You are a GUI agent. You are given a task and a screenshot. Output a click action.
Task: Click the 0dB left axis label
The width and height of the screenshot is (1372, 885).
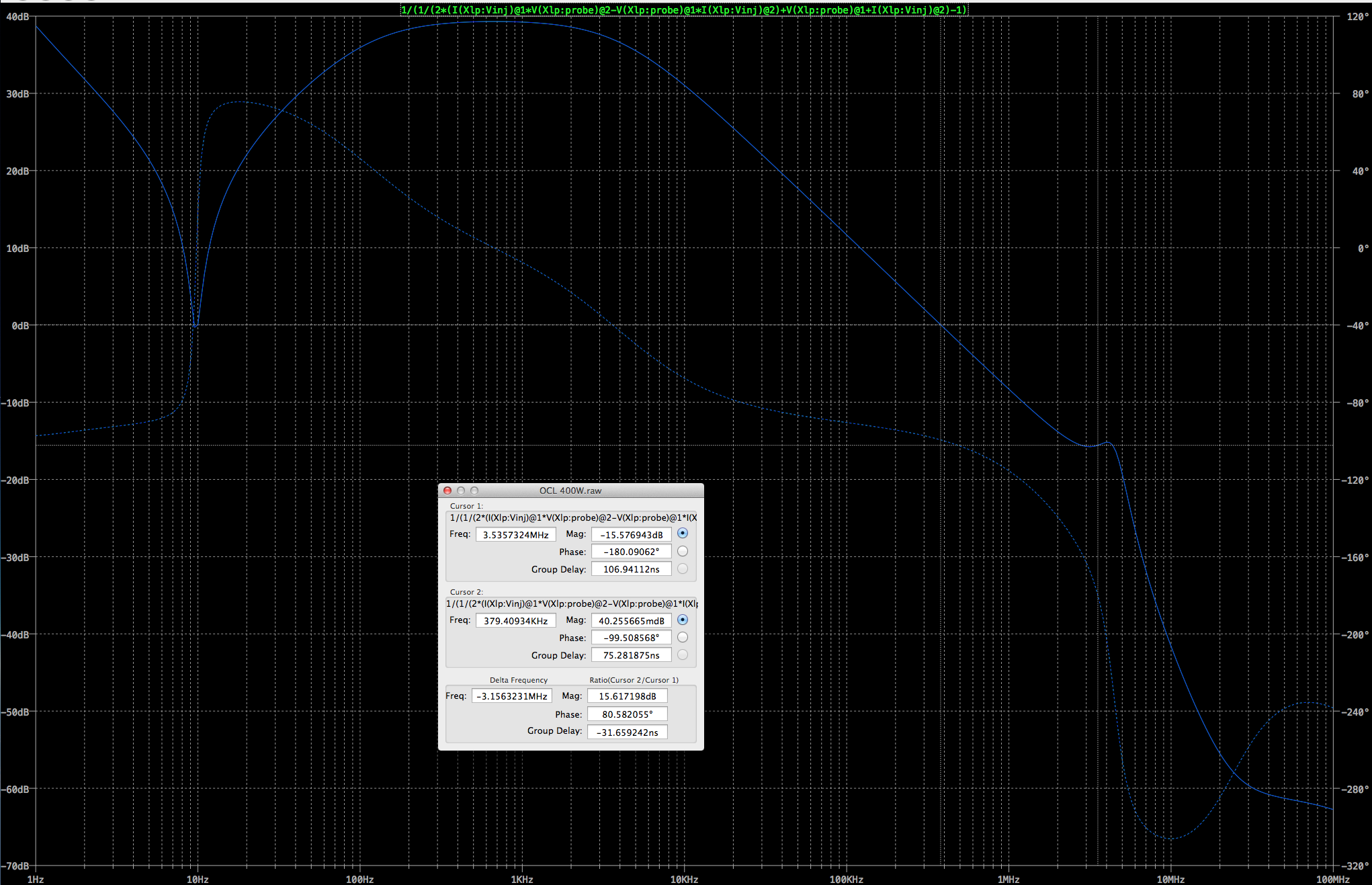pyautogui.click(x=20, y=326)
